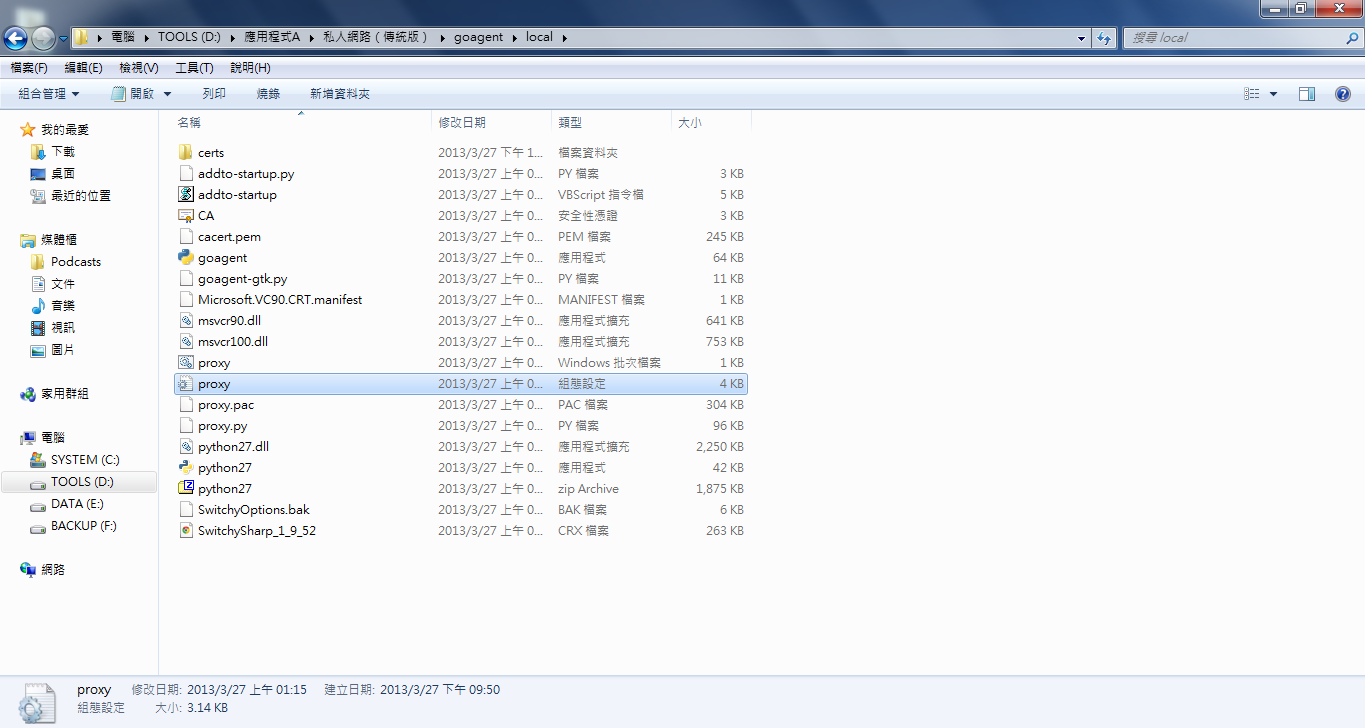1365x728 pixels.
Task: Select 桌面 in the navigation pane
Action: pos(63,174)
